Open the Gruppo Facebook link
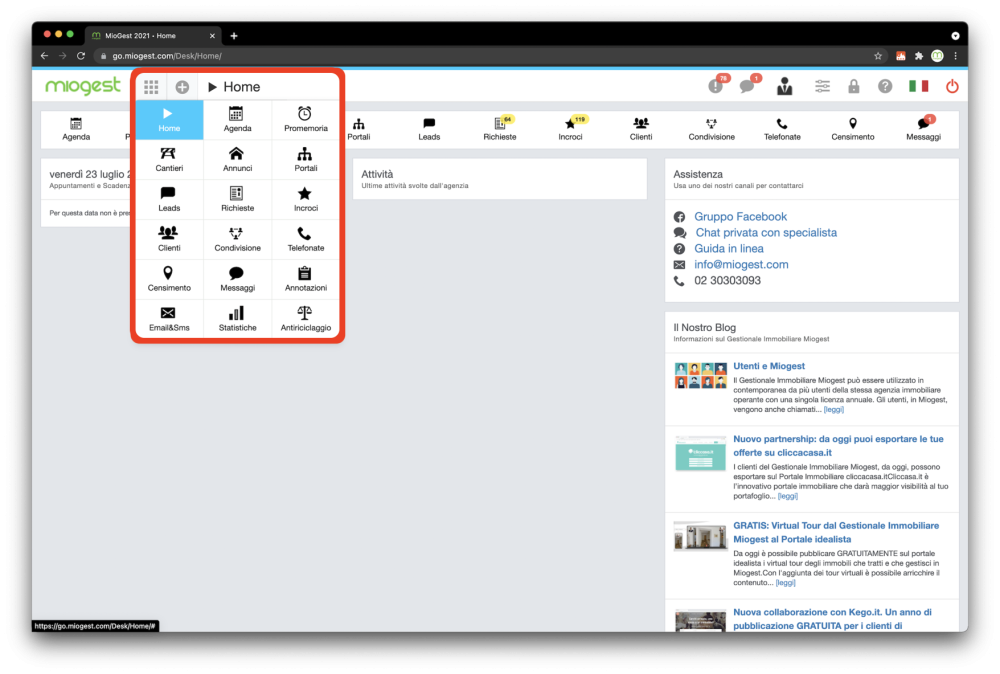Viewport: 1000px width, 674px height. click(740, 217)
